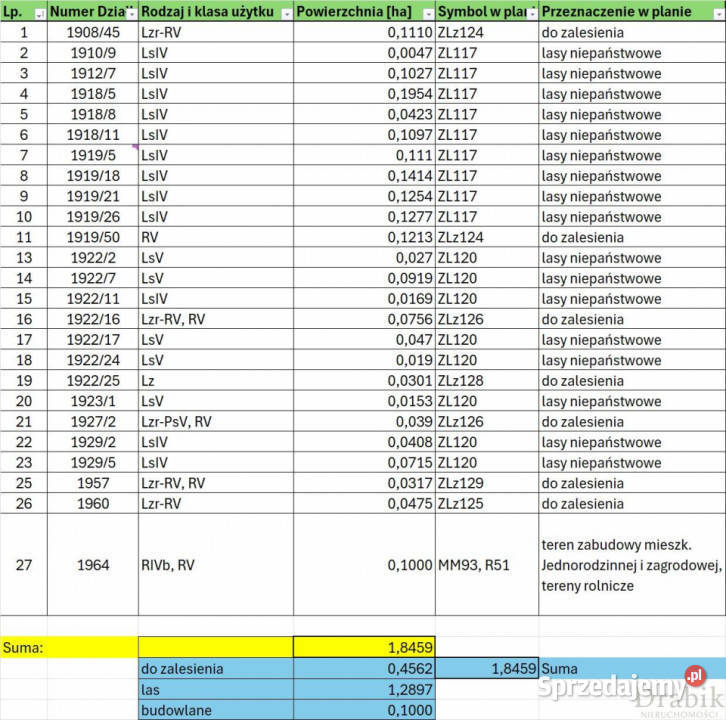Expand the Rodzaj i klasa użytku filter
The width and height of the screenshot is (726, 720).
click(285, 14)
